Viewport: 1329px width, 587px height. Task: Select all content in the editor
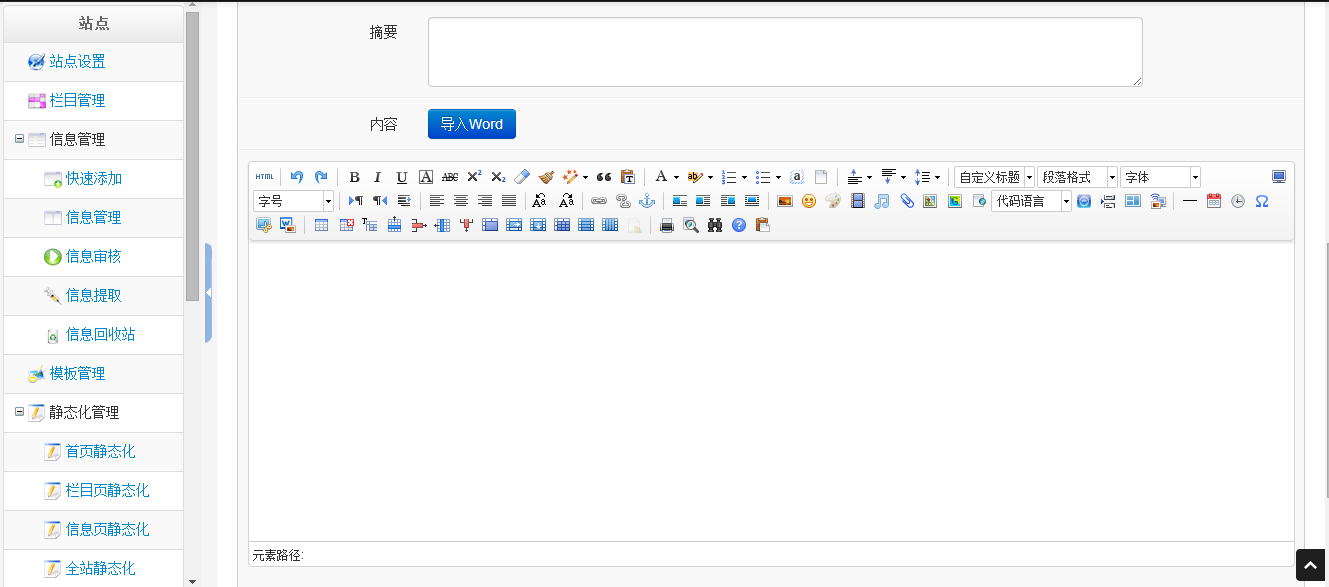(797, 177)
